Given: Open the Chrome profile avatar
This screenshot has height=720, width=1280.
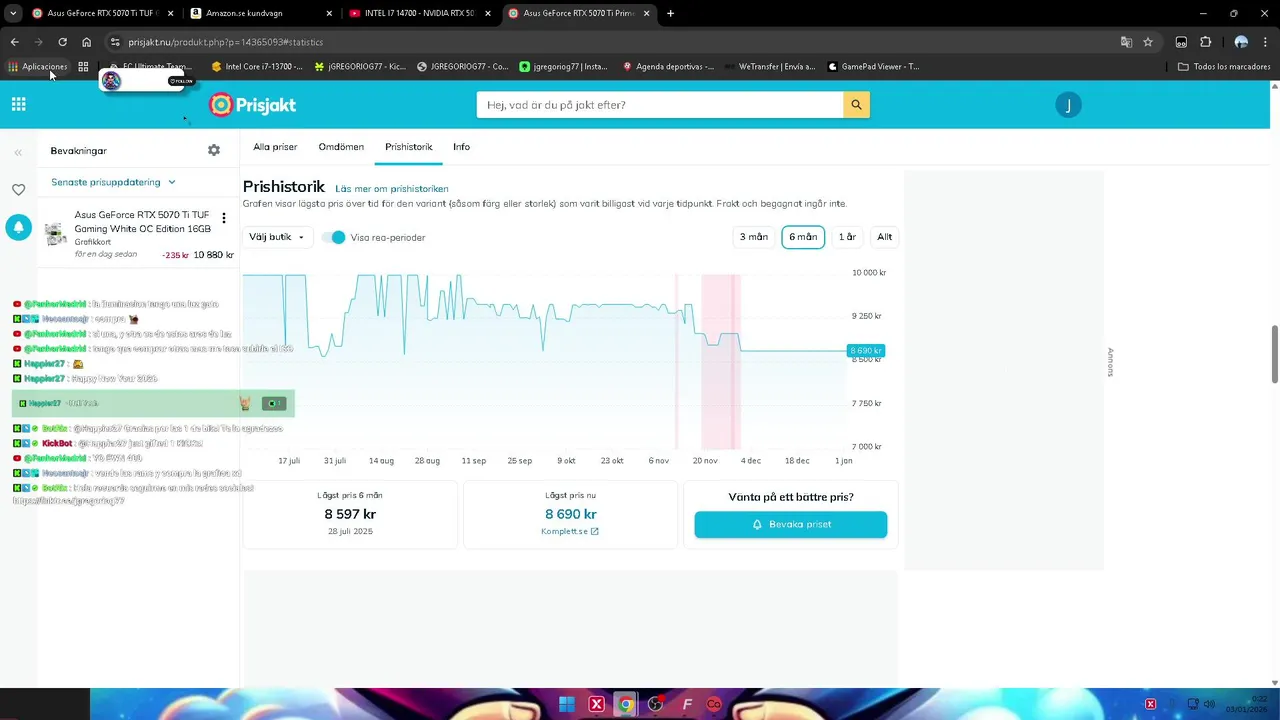Looking at the screenshot, I should [1241, 42].
